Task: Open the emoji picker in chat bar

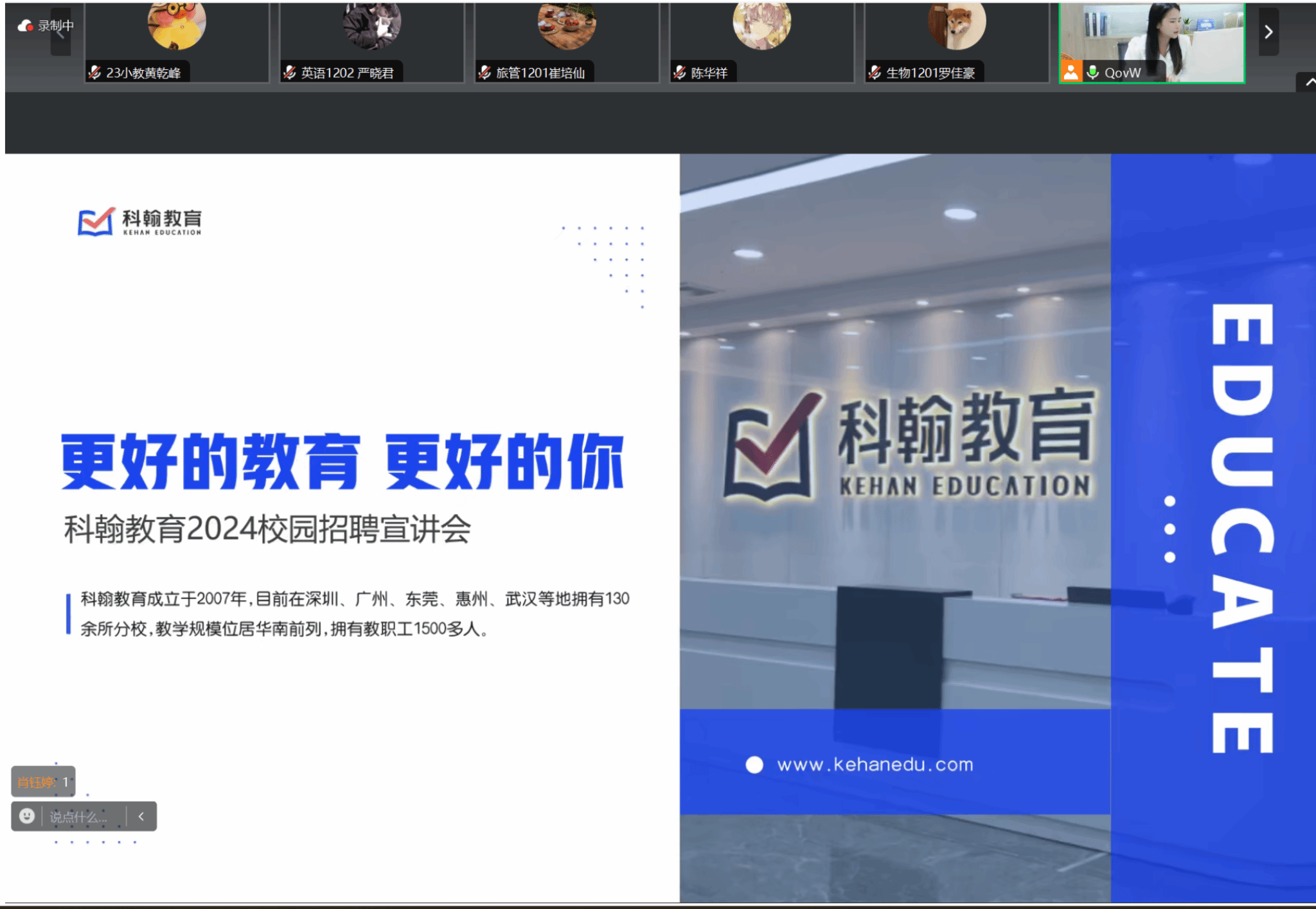Action: tap(27, 816)
